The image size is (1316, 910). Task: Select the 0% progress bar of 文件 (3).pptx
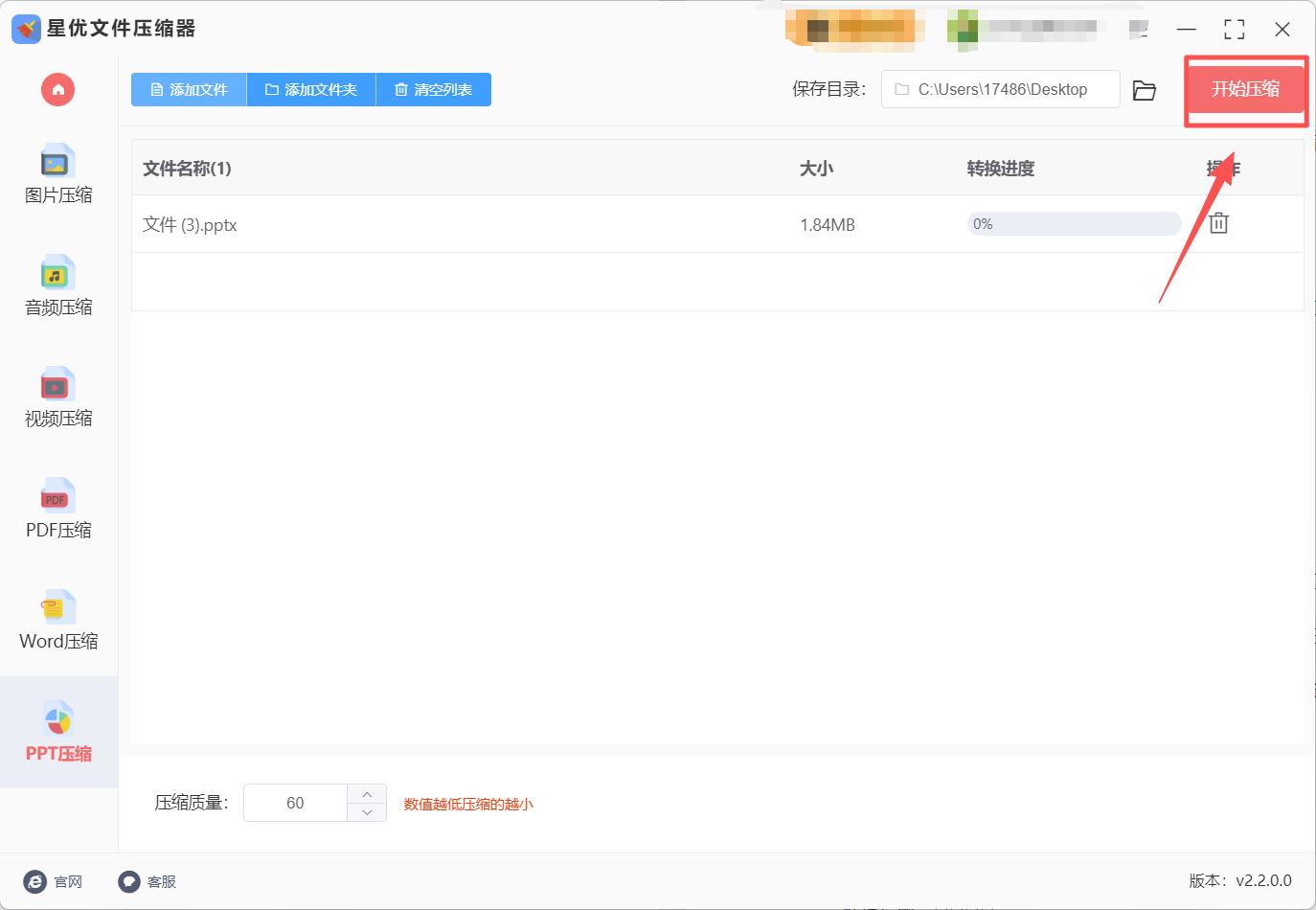1073,223
